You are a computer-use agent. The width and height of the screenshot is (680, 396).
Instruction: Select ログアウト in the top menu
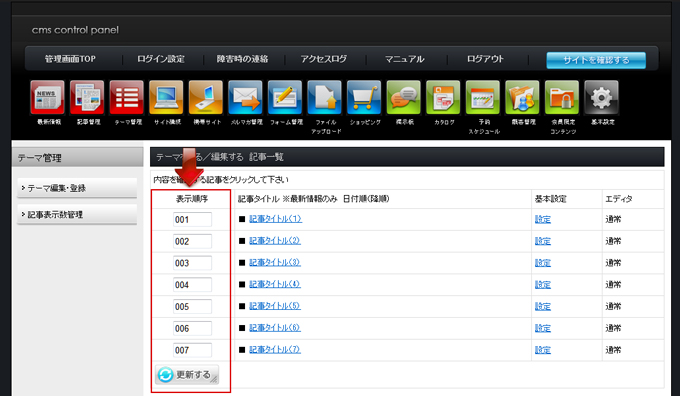(486, 59)
